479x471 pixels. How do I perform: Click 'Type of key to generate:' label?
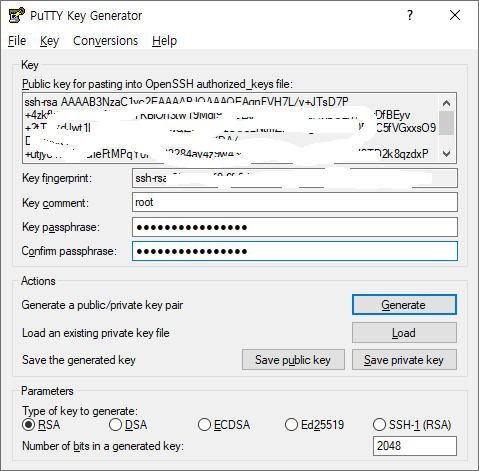[x=80, y=411]
